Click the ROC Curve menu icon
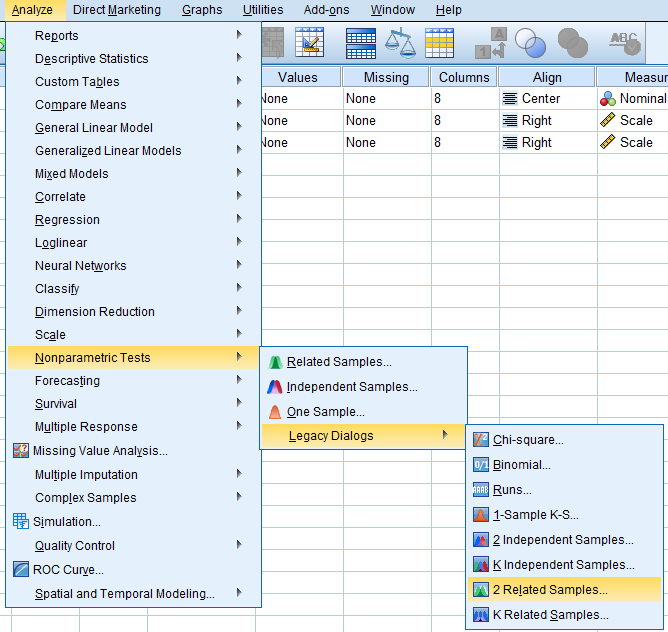The width and height of the screenshot is (668, 632). coord(21,569)
